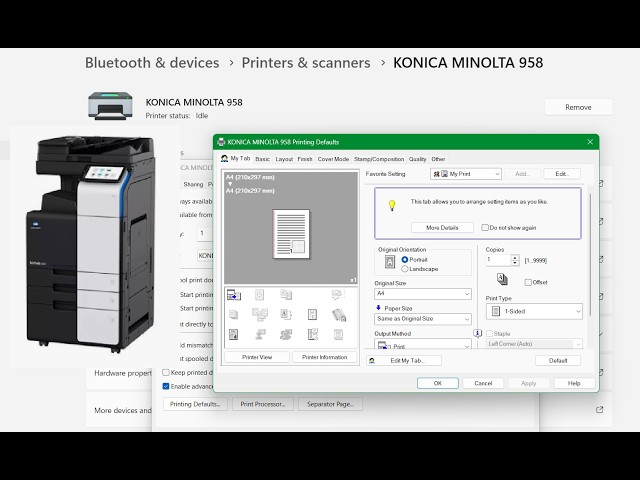Image resolution: width=640 pixels, height=480 pixels.
Task: Click the Default button
Action: pos(558,360)
